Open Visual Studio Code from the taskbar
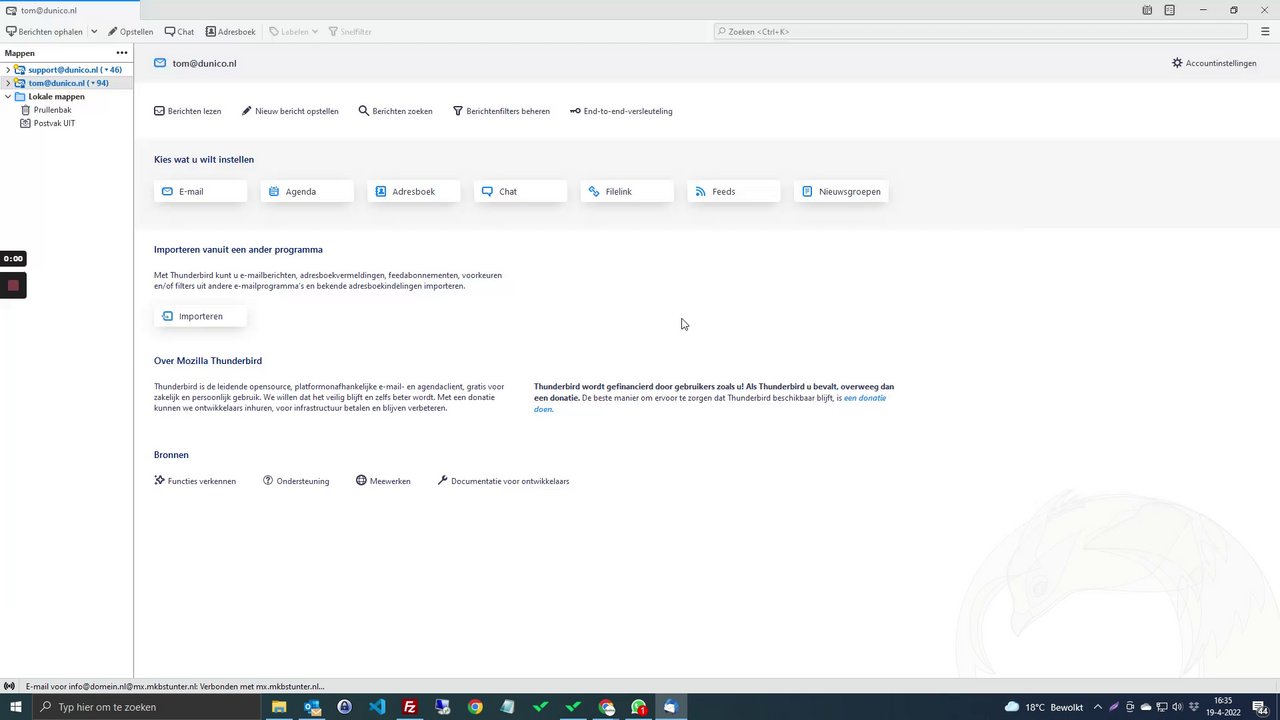 (x=377, y=707)
